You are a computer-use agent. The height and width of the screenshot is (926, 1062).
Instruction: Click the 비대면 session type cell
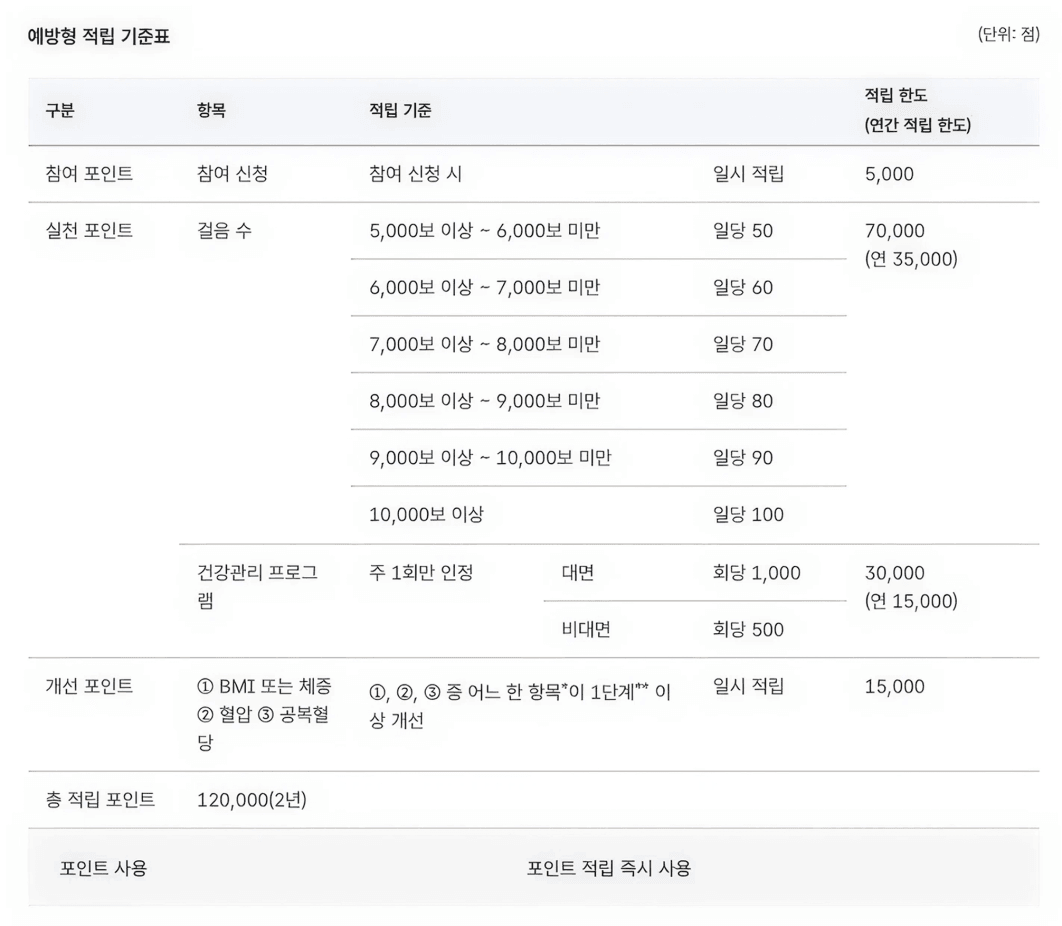587,630
